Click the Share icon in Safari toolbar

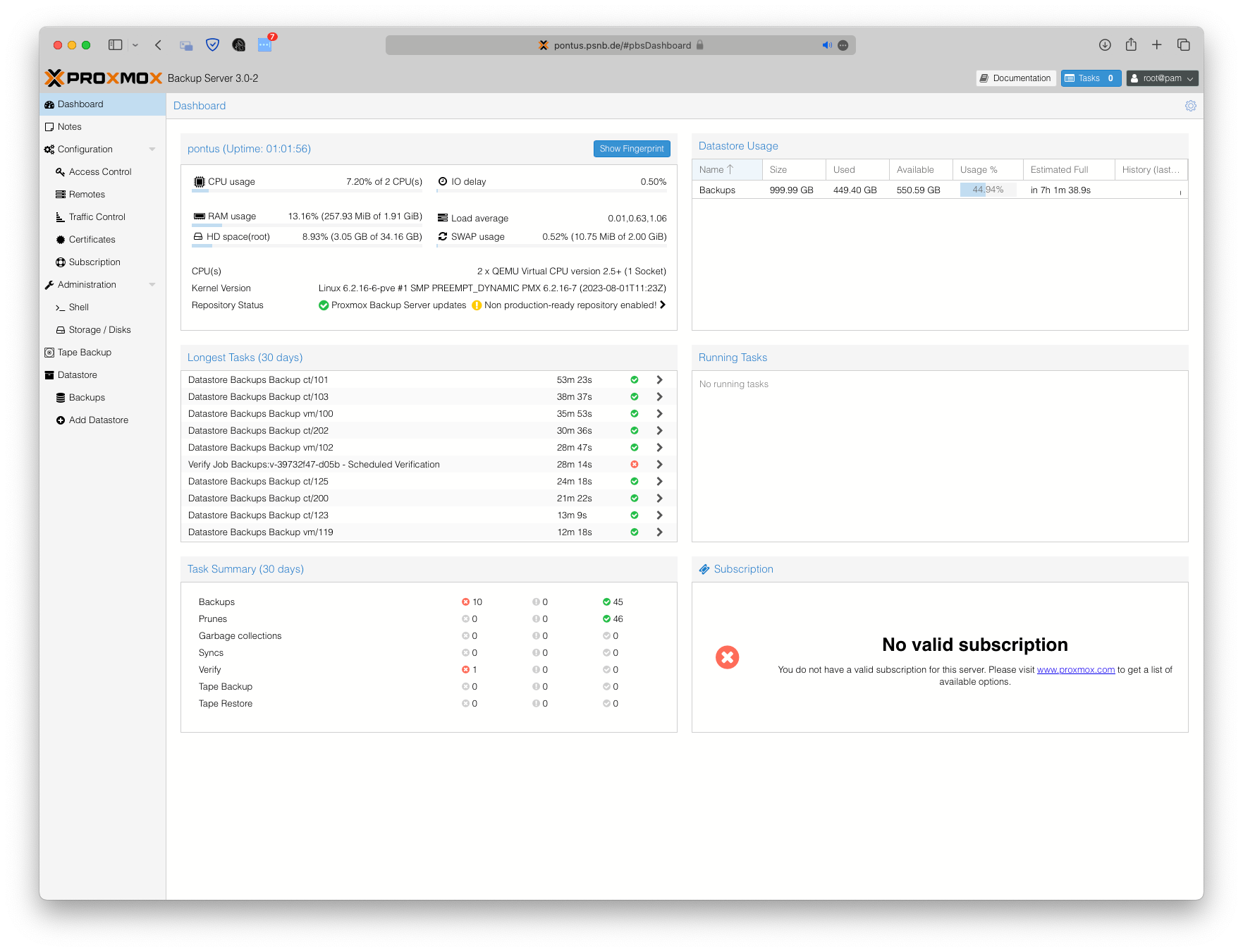tap(1131, 44)
